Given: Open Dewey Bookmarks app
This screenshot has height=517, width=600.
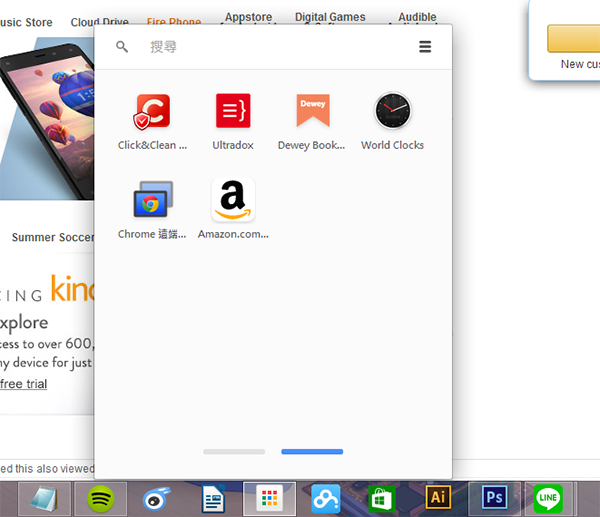Looking at the screenshot, I should click(312, 122).
